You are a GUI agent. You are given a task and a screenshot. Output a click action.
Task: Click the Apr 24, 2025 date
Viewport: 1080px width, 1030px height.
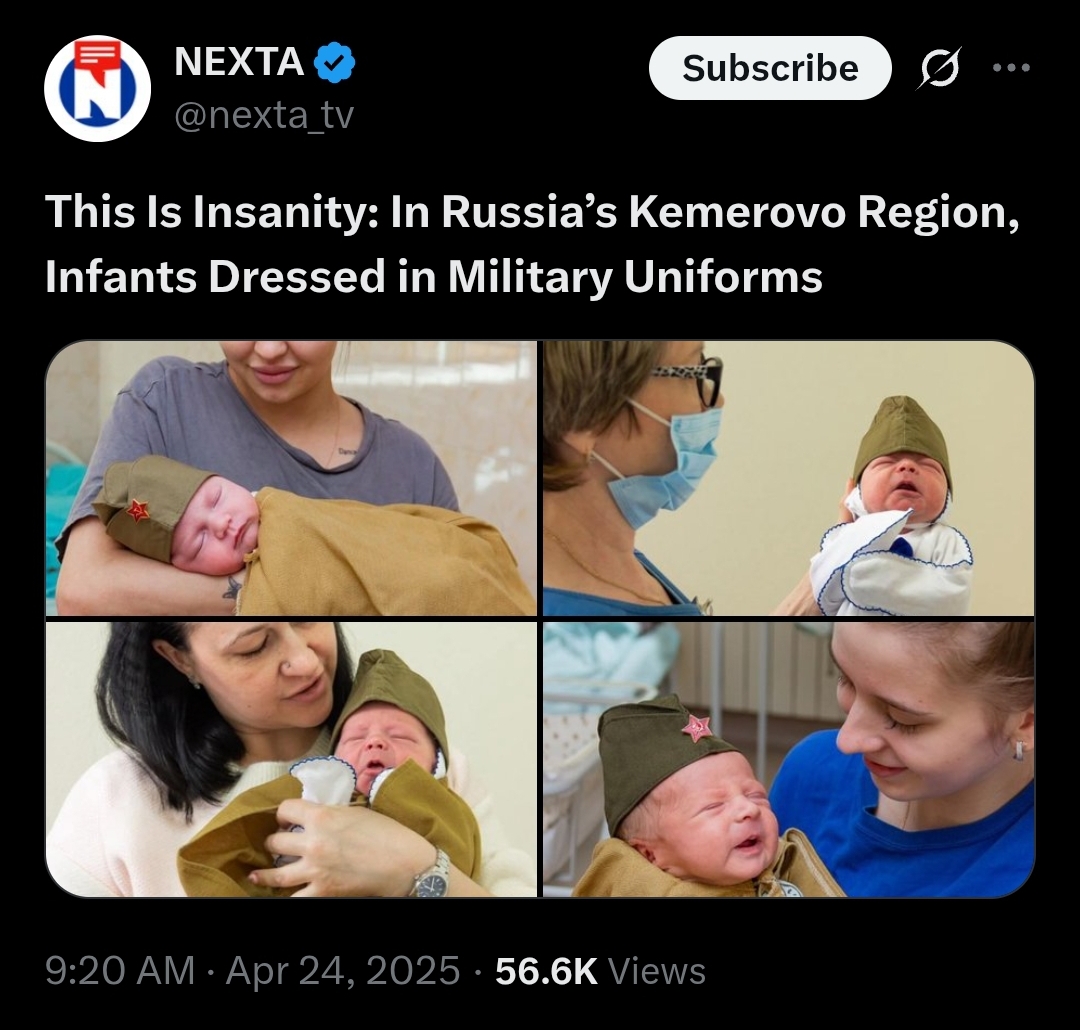(343, 971)
